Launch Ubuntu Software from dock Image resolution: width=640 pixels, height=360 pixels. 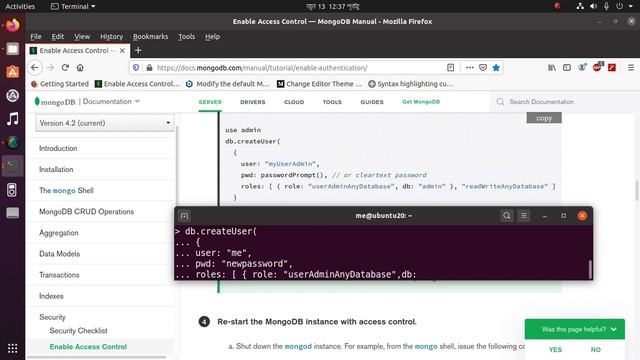(x=13, y=72)
